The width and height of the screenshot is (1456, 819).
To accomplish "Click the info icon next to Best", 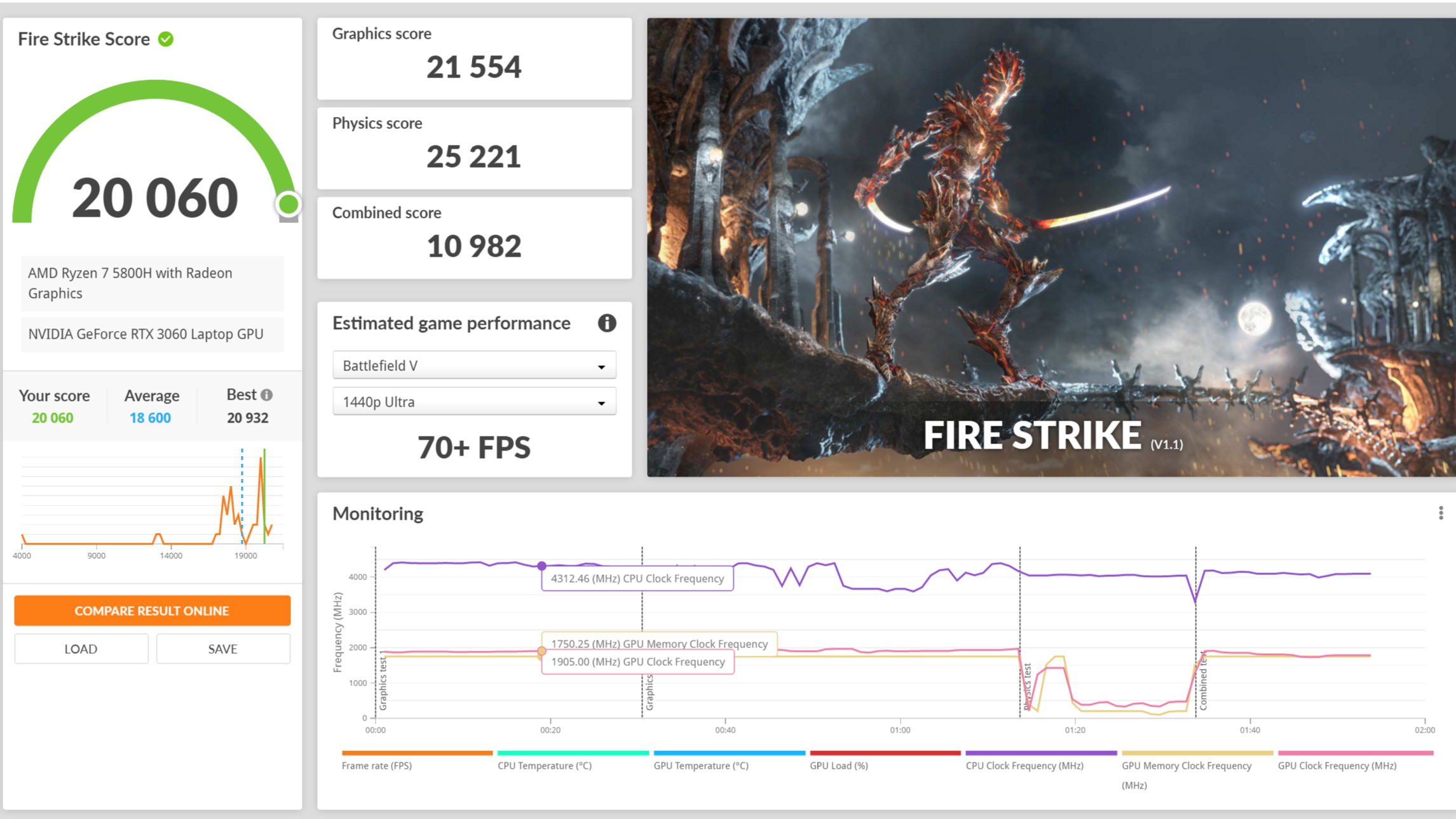I will 267,395.
